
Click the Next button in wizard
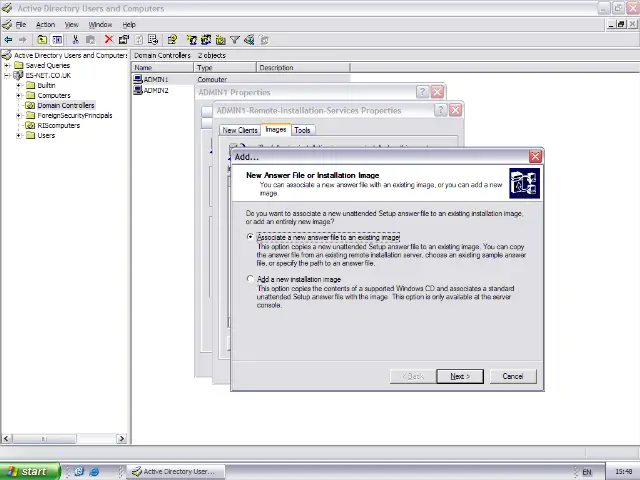pos(459,376)
